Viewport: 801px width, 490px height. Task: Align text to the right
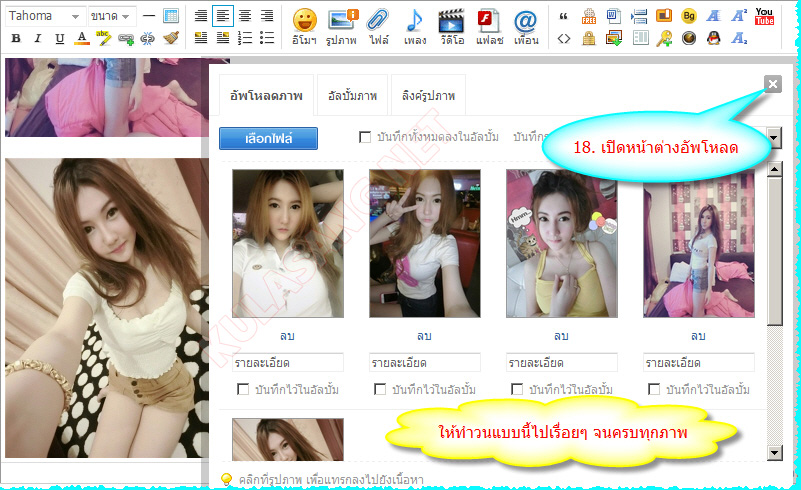(x=267, y=16)
